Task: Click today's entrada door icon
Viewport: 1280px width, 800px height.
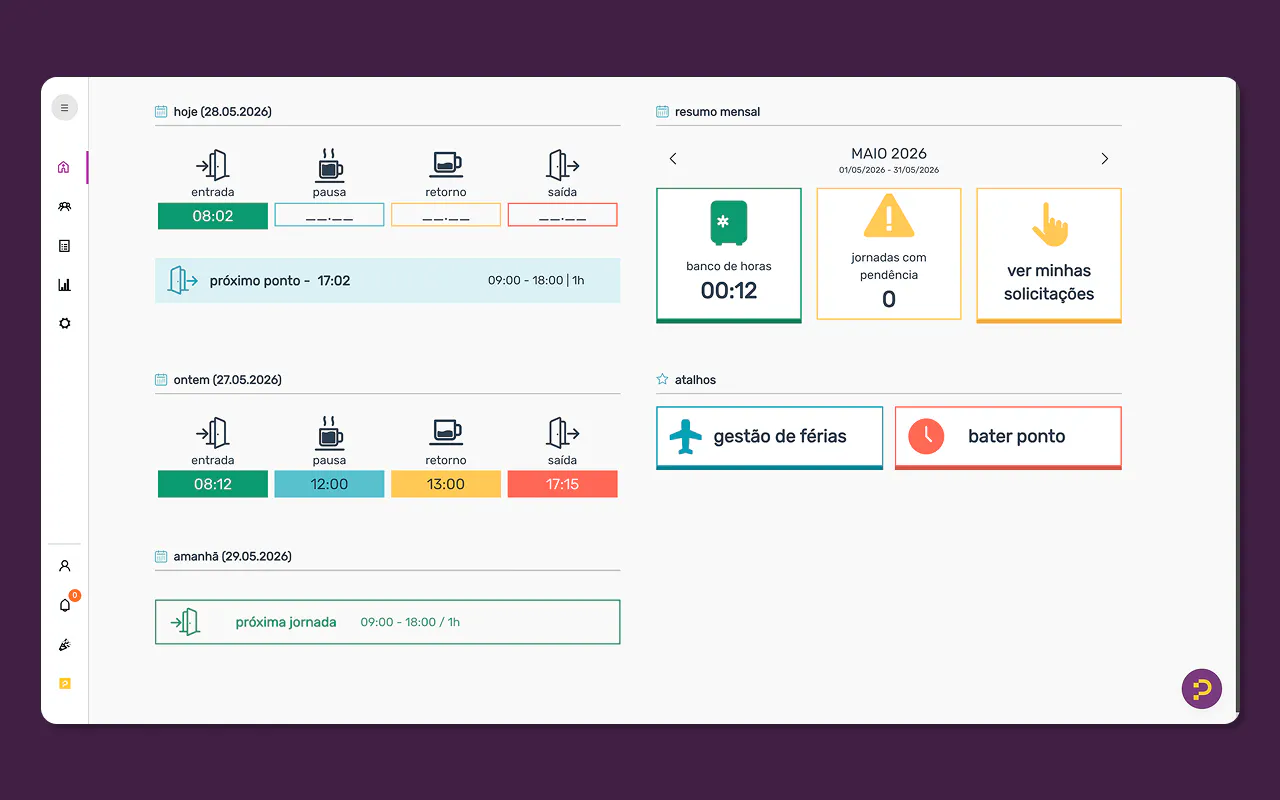Action: click(x=213, y=165)
